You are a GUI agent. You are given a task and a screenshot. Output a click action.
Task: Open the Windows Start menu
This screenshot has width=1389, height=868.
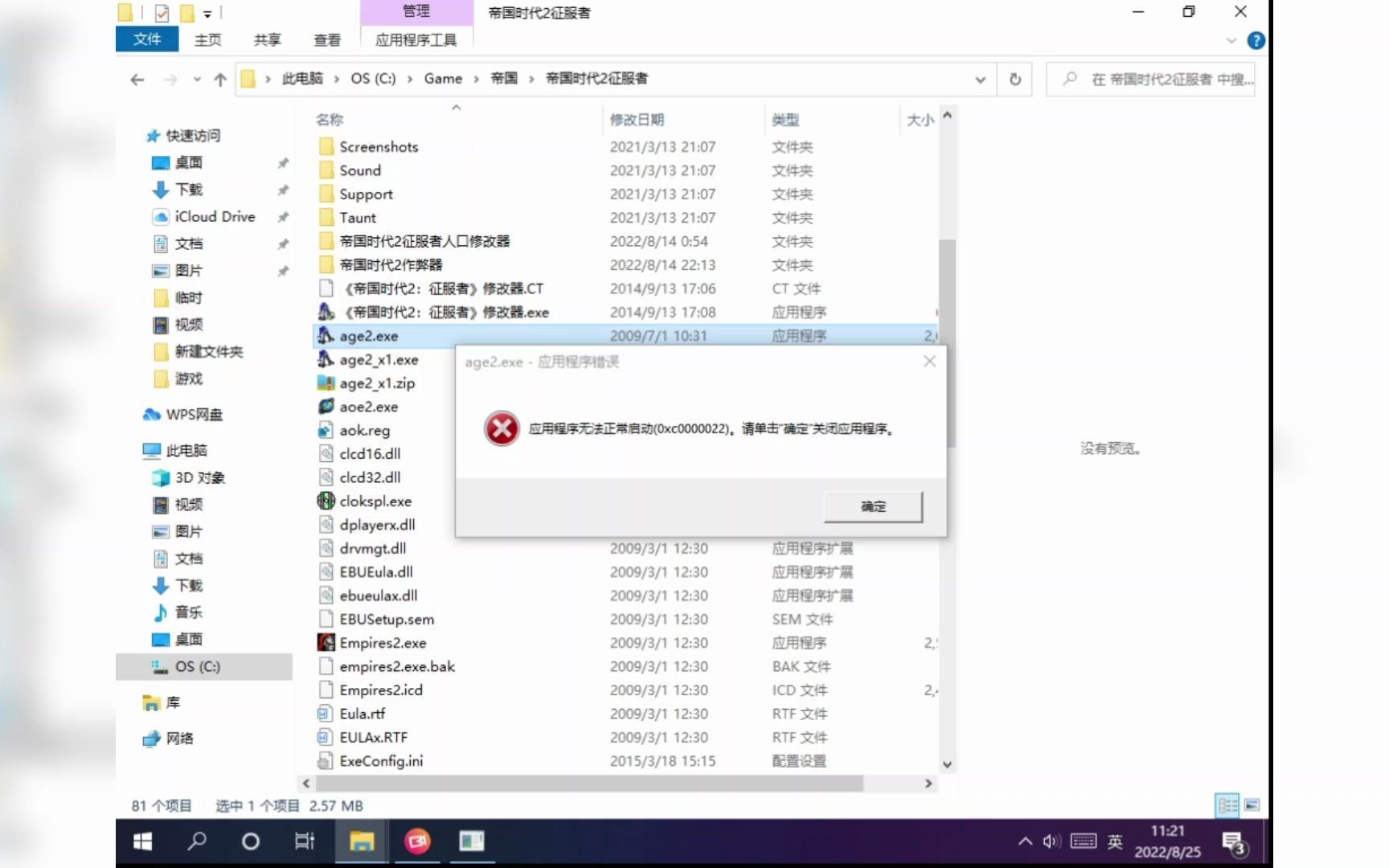[142, 841]
